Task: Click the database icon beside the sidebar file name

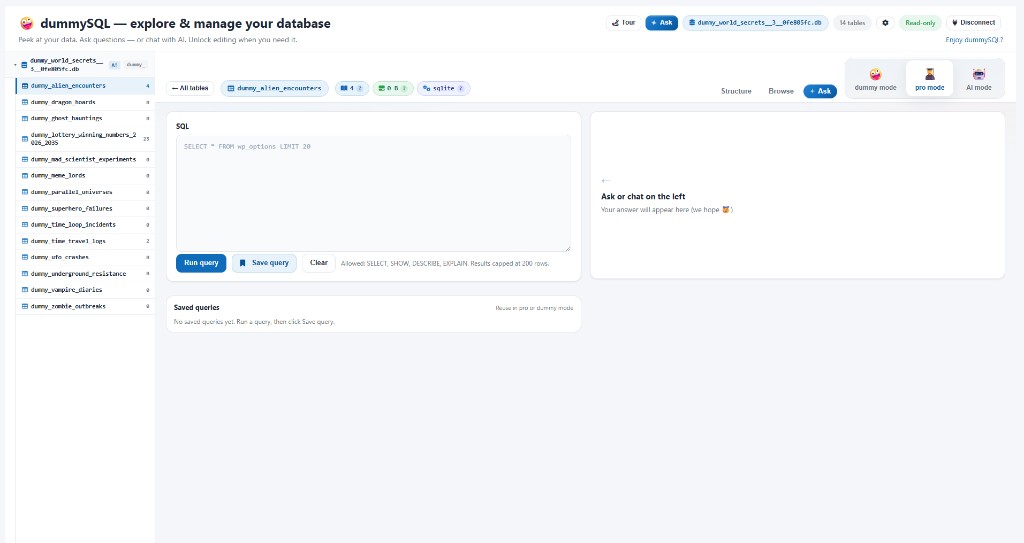Action: coord(24,65)
